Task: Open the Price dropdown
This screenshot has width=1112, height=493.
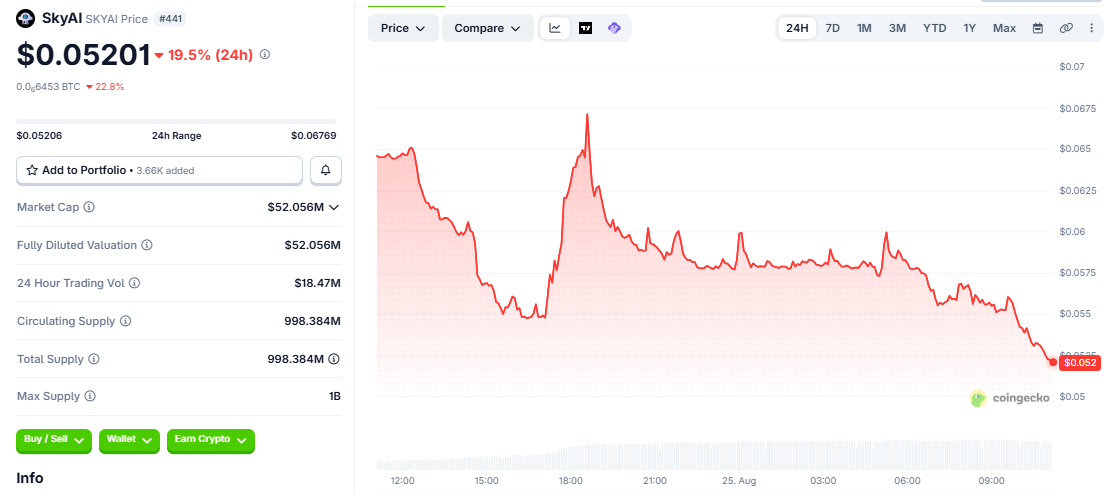Action: (404, 28)
